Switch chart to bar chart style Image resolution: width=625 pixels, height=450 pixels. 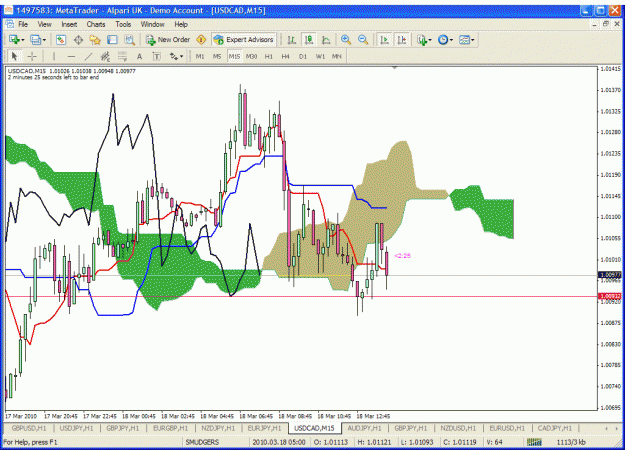tap(292, 39)
